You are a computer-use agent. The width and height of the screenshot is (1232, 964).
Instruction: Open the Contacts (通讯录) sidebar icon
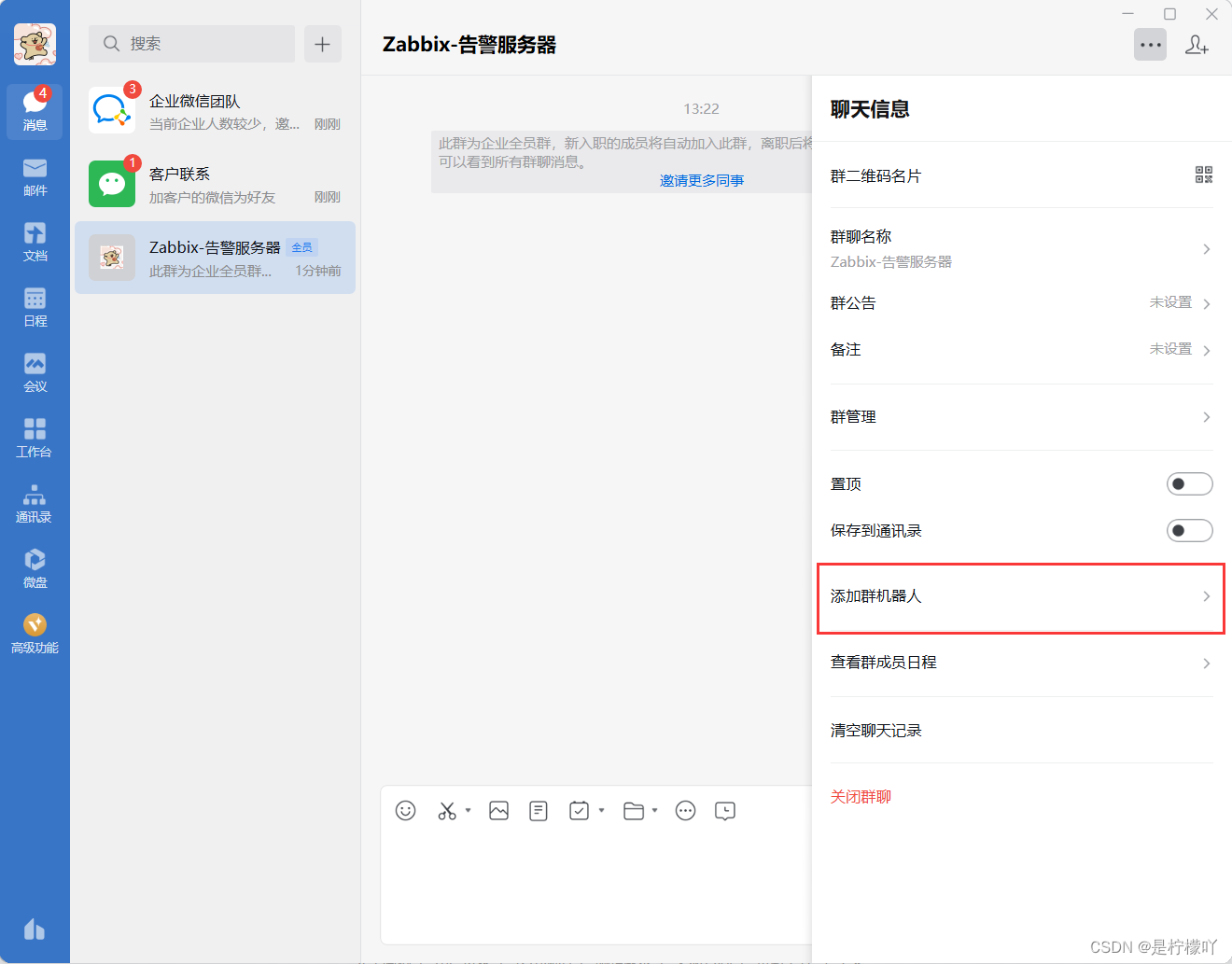click(x=35, y=503)
